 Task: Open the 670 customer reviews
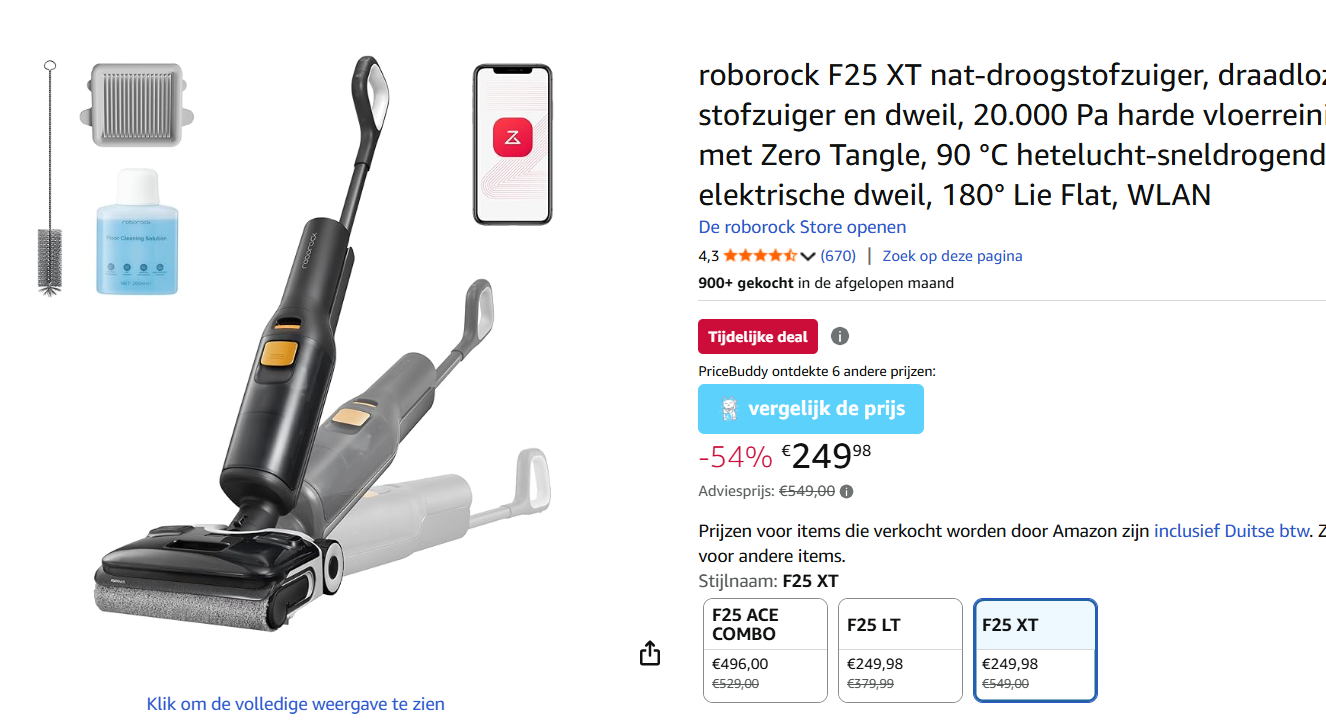(840, 255)
